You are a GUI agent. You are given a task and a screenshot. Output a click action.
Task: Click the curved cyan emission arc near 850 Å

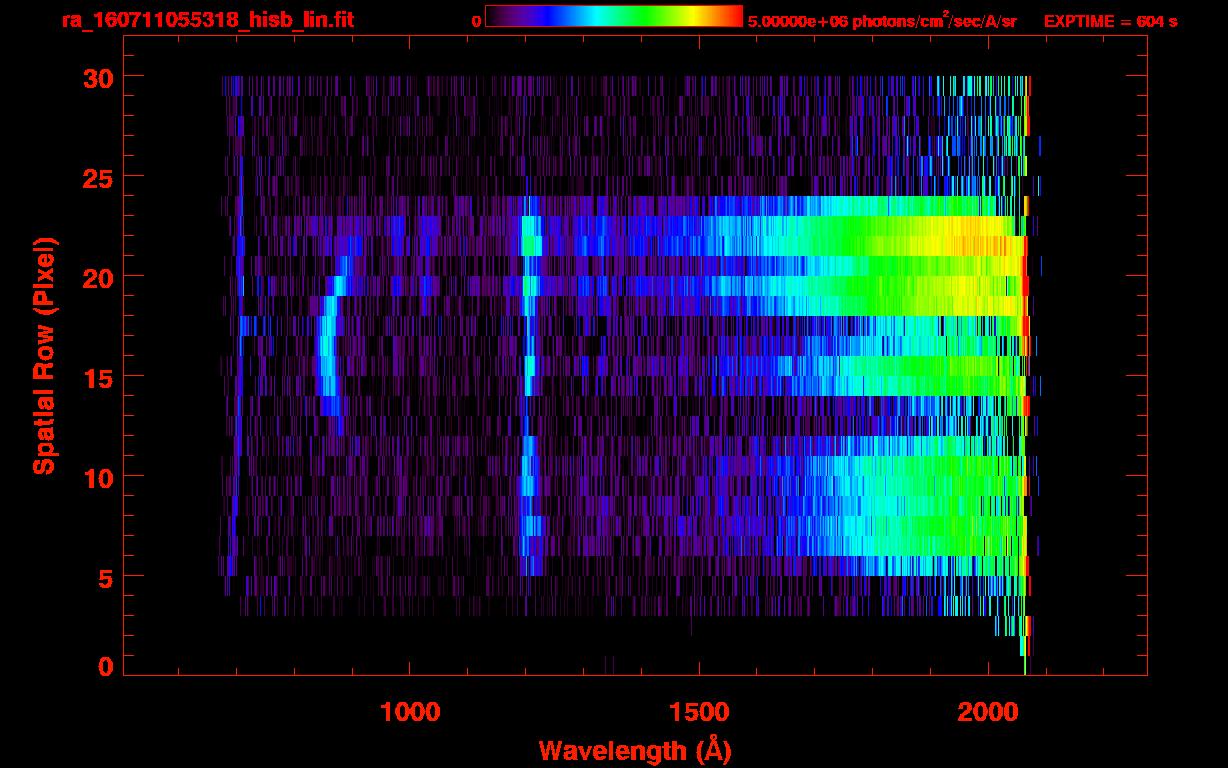pyautogui.click(x=325, y=350)
